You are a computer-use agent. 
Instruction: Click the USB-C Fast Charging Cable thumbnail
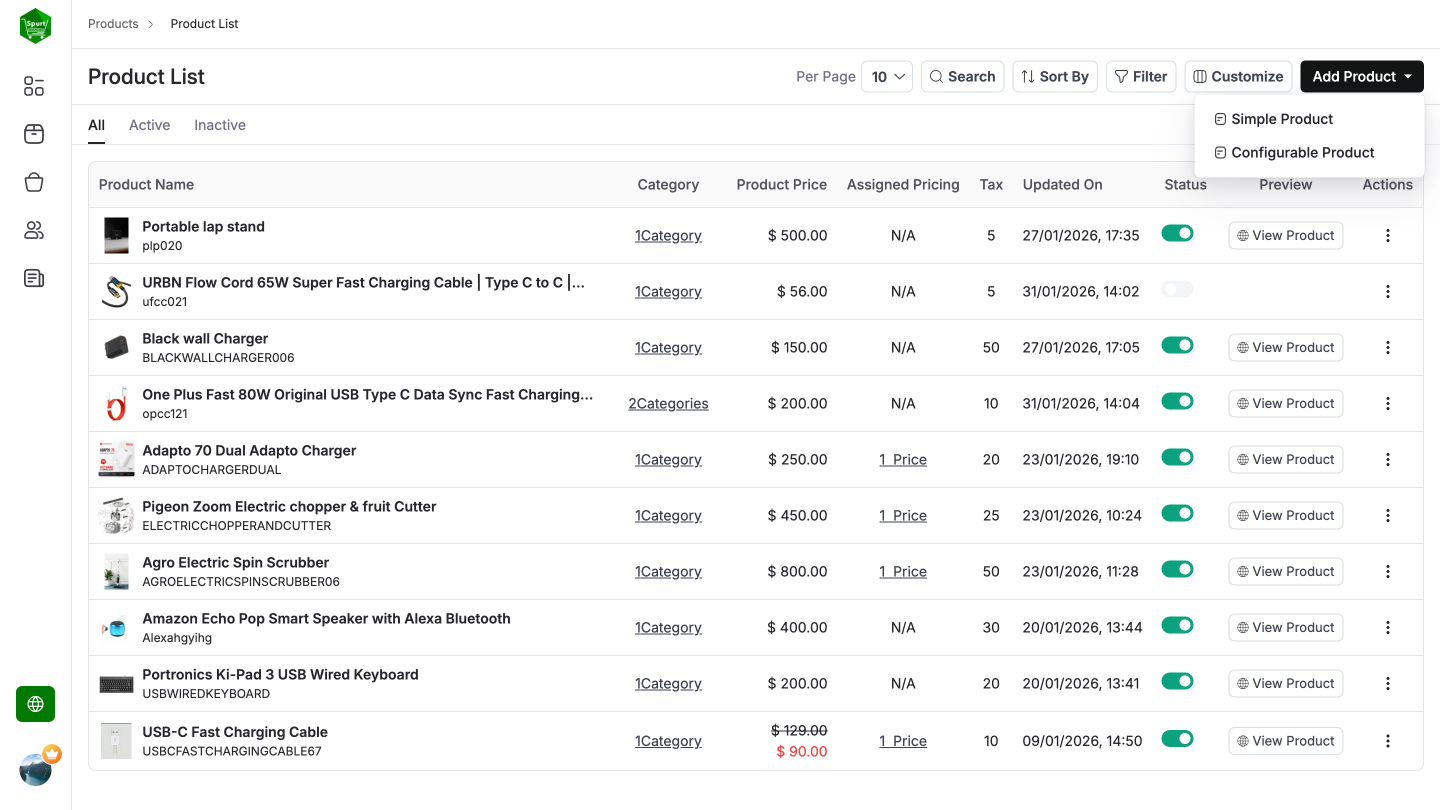coord(115,740)
